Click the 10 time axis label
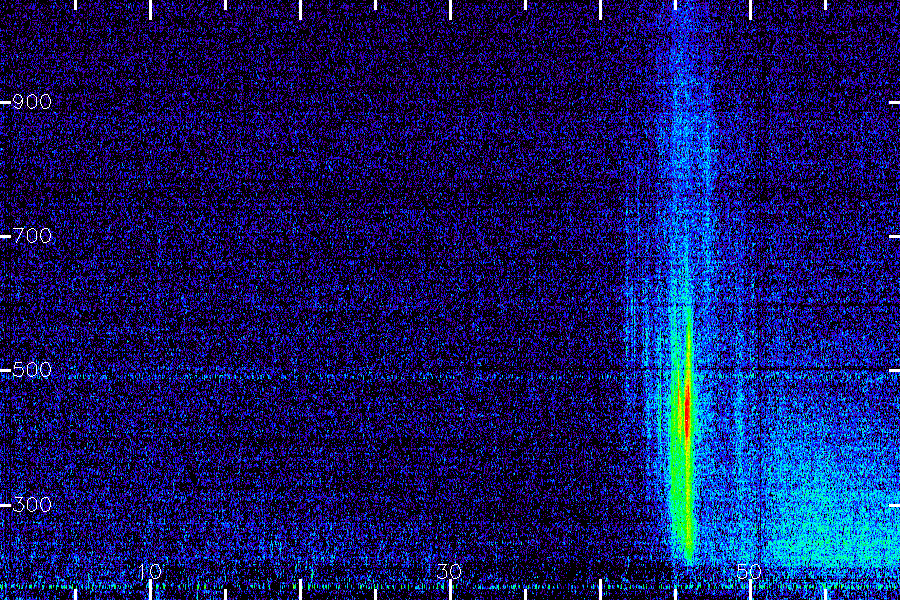This screenshot has width=900, height=600. pyautogui.click(x=149, y=572)
